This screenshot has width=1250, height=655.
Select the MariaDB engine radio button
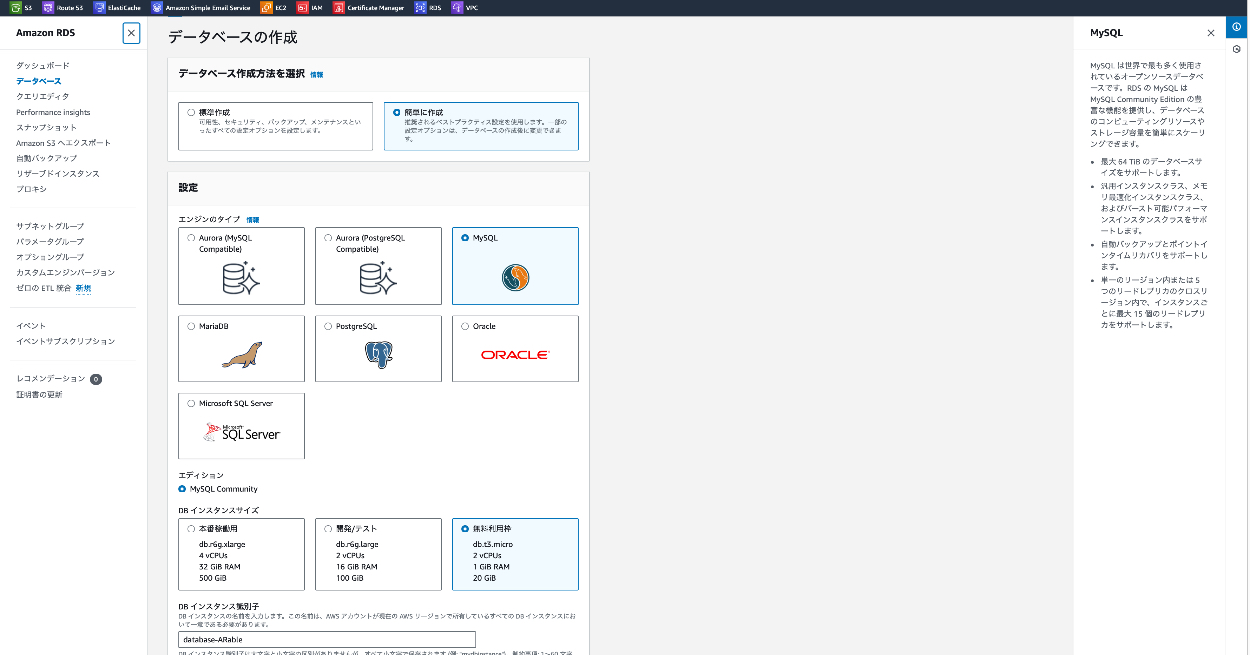(191, 326)
